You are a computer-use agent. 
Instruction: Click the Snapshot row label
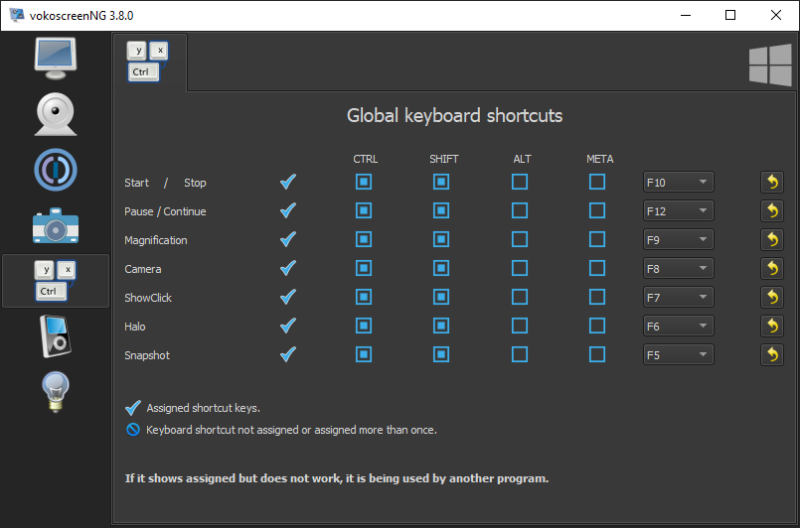coord(147,355)
